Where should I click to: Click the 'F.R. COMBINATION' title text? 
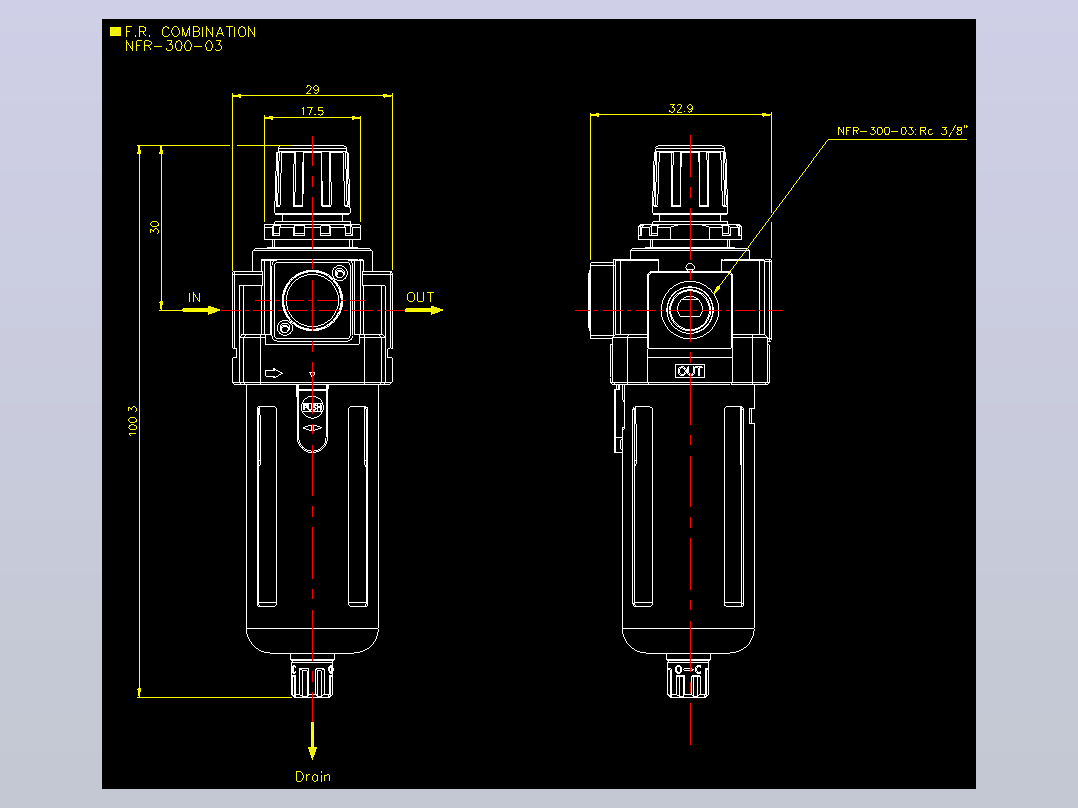coord(190,32)
